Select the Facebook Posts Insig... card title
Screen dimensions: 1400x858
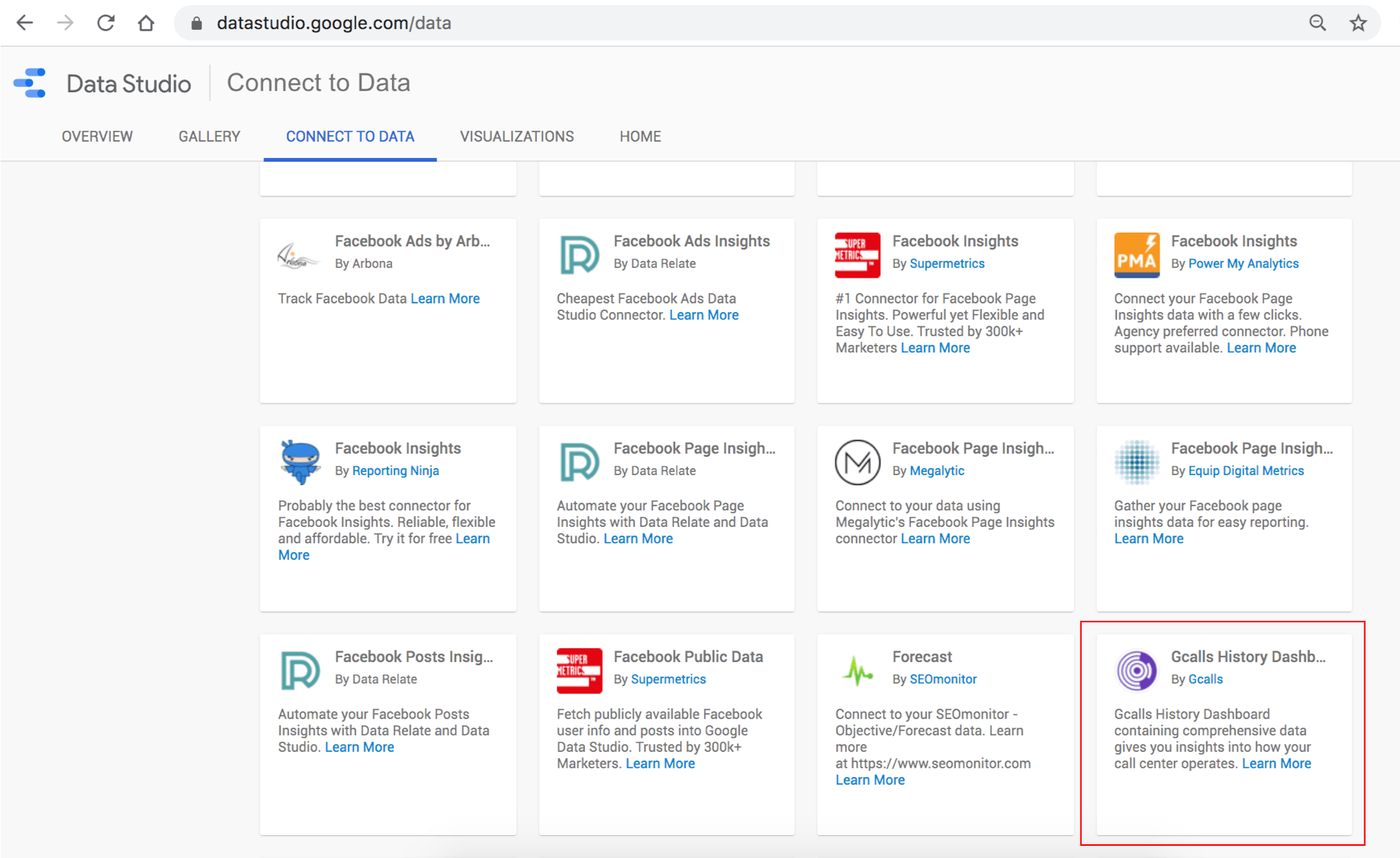click(x=414, y=657)
